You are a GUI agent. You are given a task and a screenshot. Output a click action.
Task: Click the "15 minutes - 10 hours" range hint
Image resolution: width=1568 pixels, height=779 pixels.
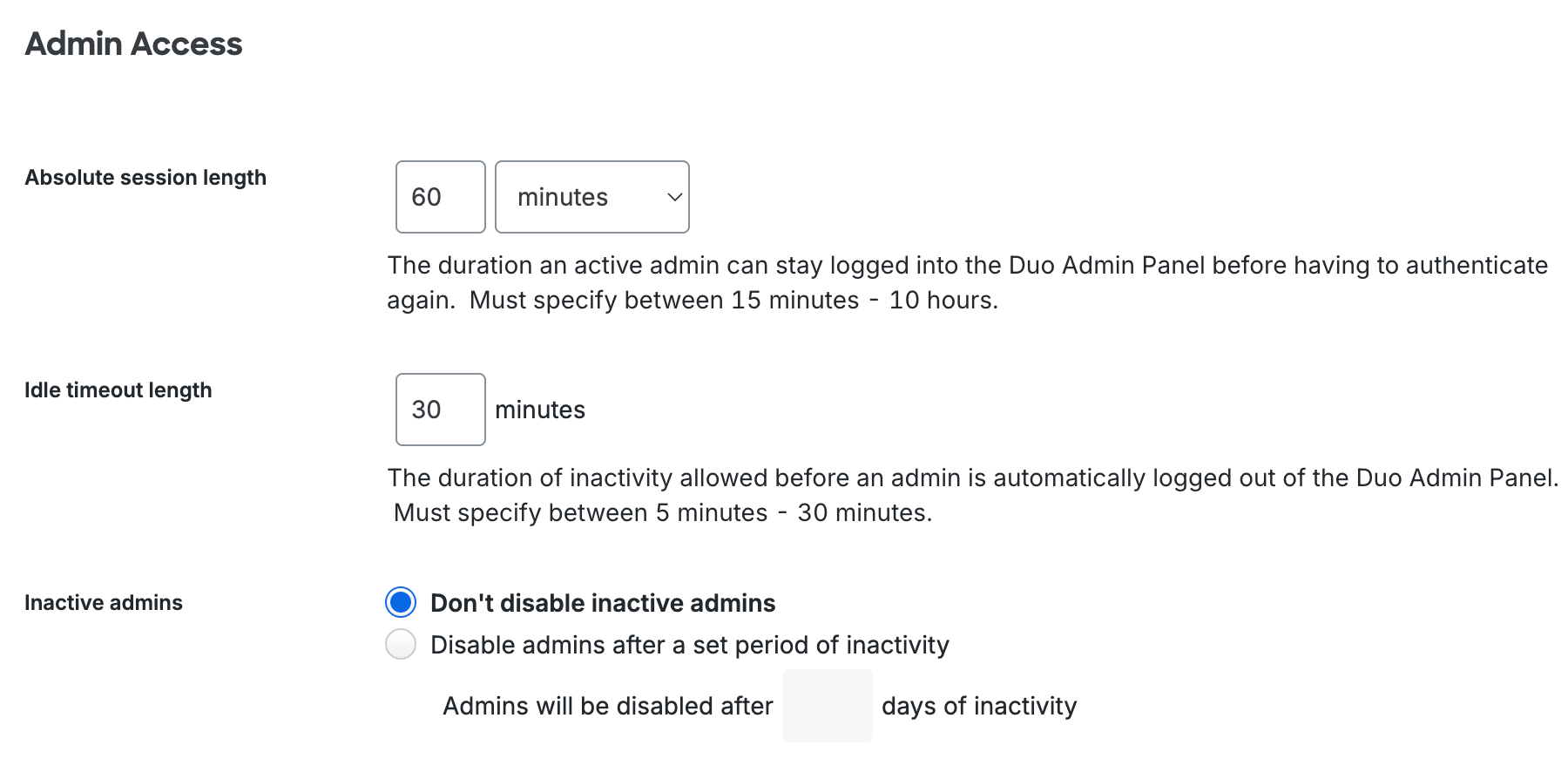[863, 300]
